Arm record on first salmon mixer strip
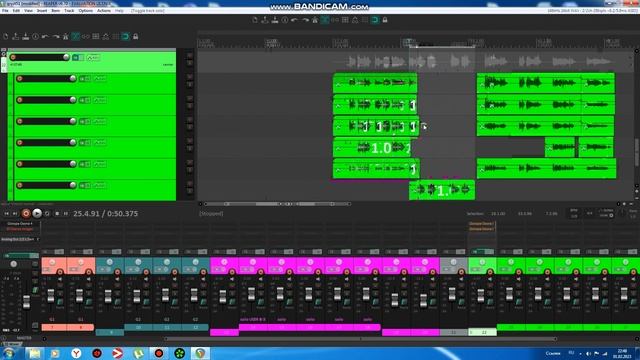Screen dimensions: 640x360 click(60, 271)
